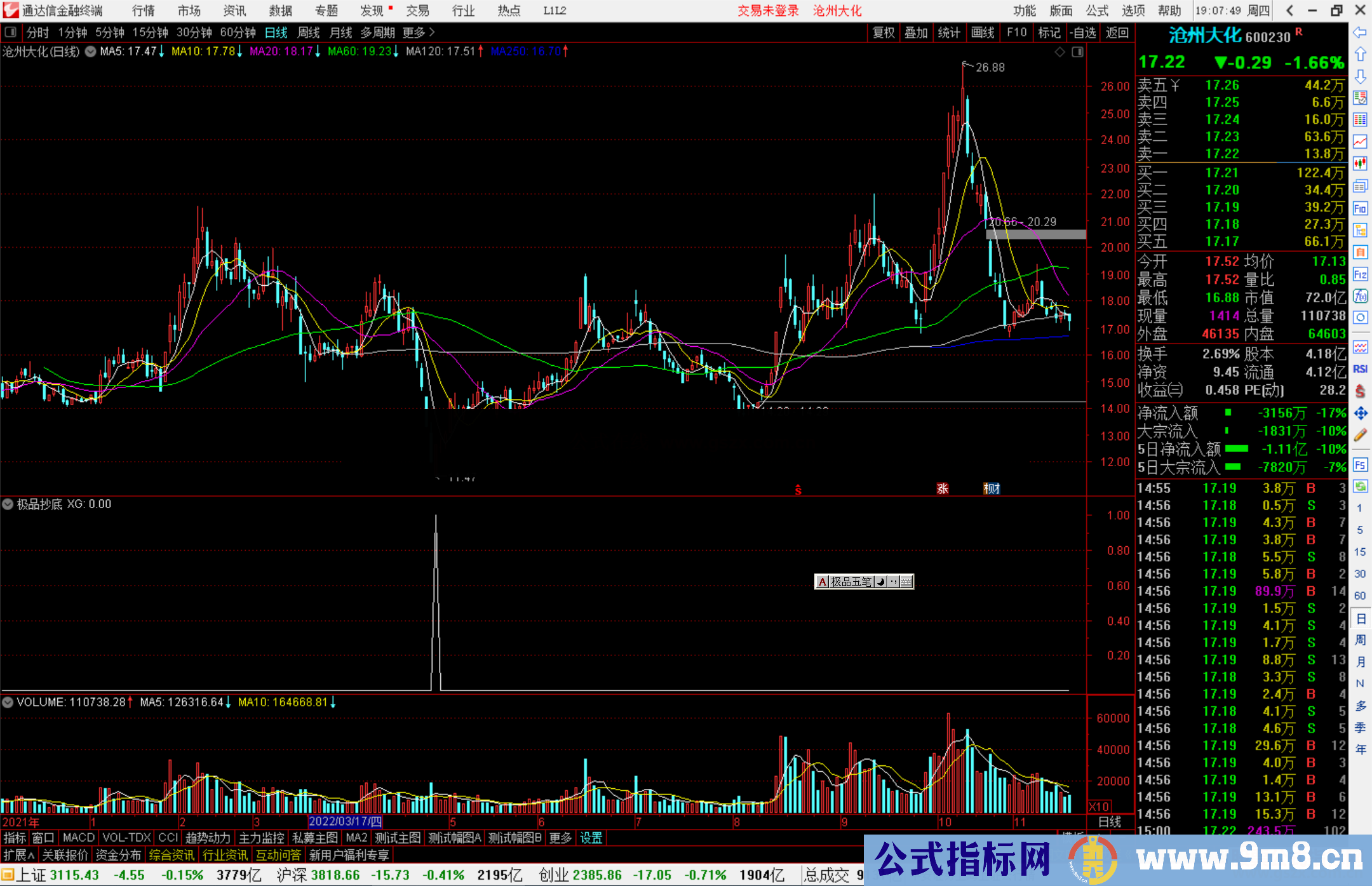Click the F10 sidebar icon
Screen dimensions: 1372x886
tap(1360, 209)
